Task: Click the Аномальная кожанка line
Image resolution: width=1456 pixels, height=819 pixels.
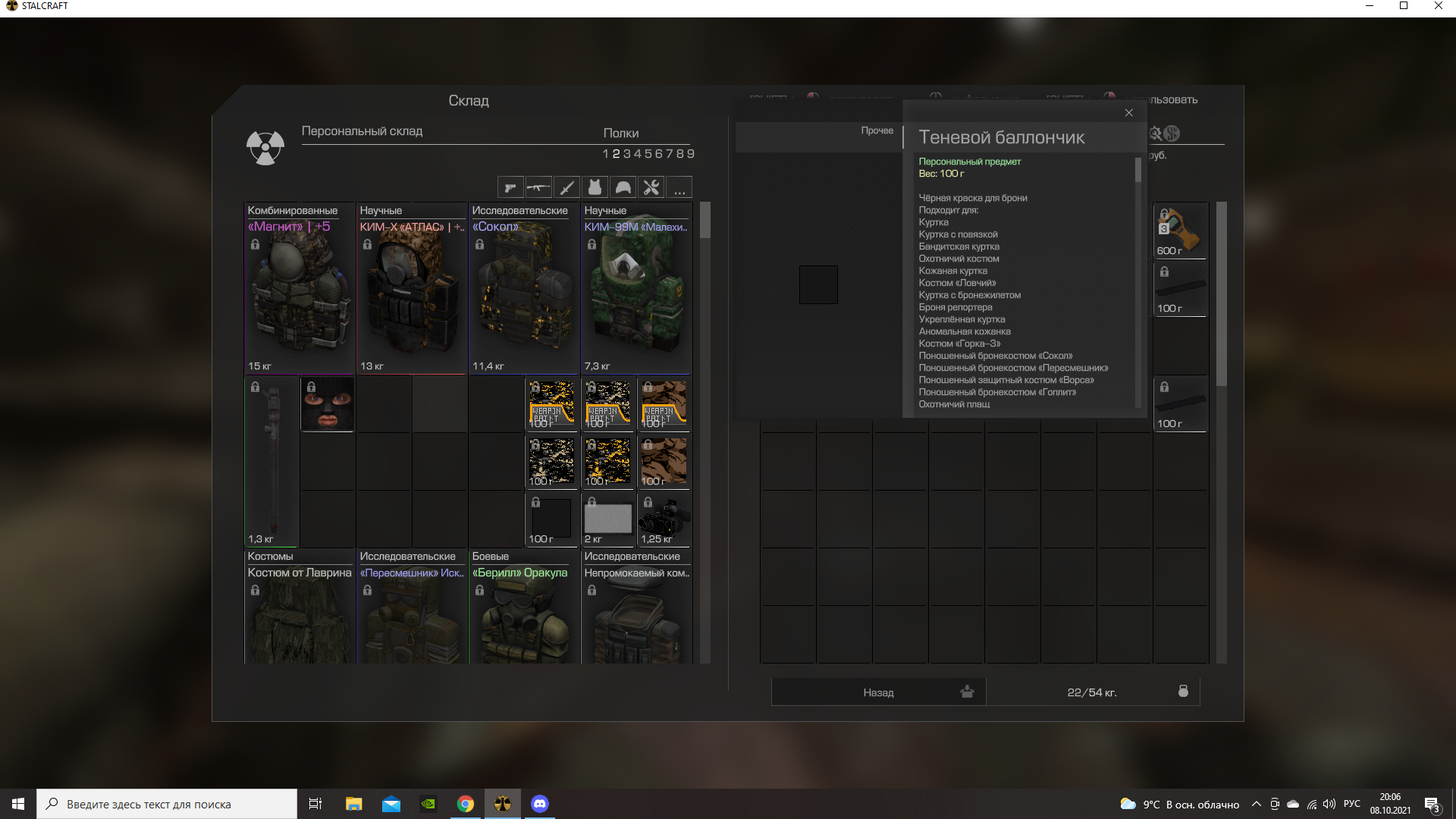Action: (965, 331)
